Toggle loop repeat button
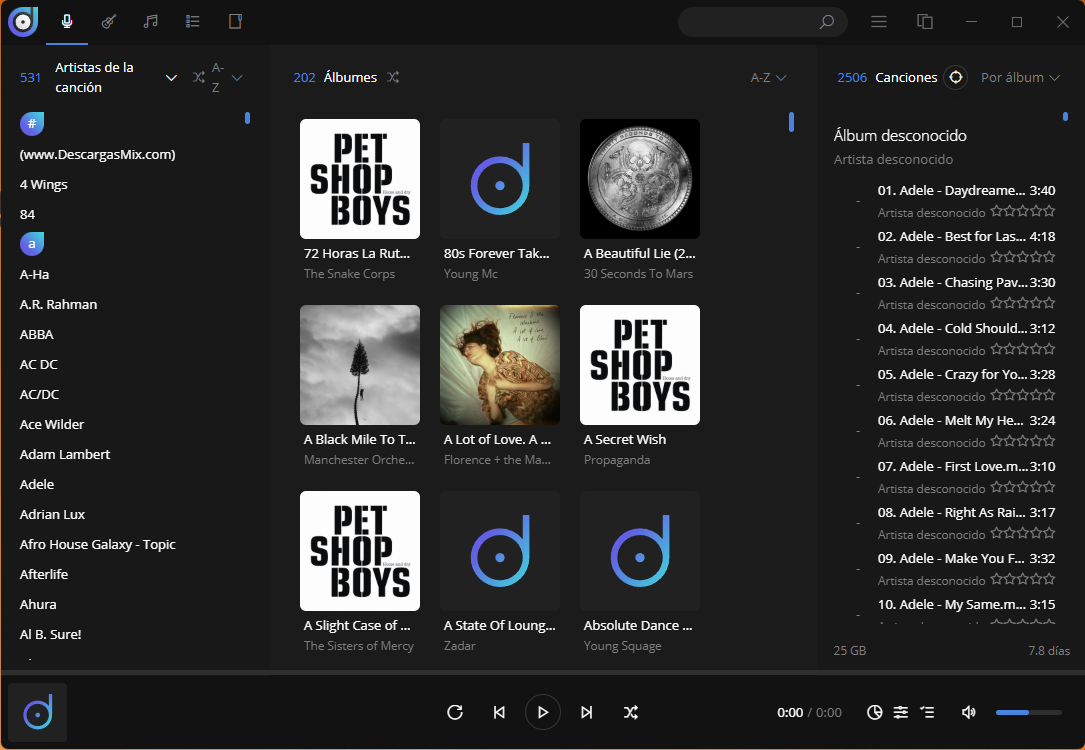The image size is (1085, 750). [x=455, y=712]
